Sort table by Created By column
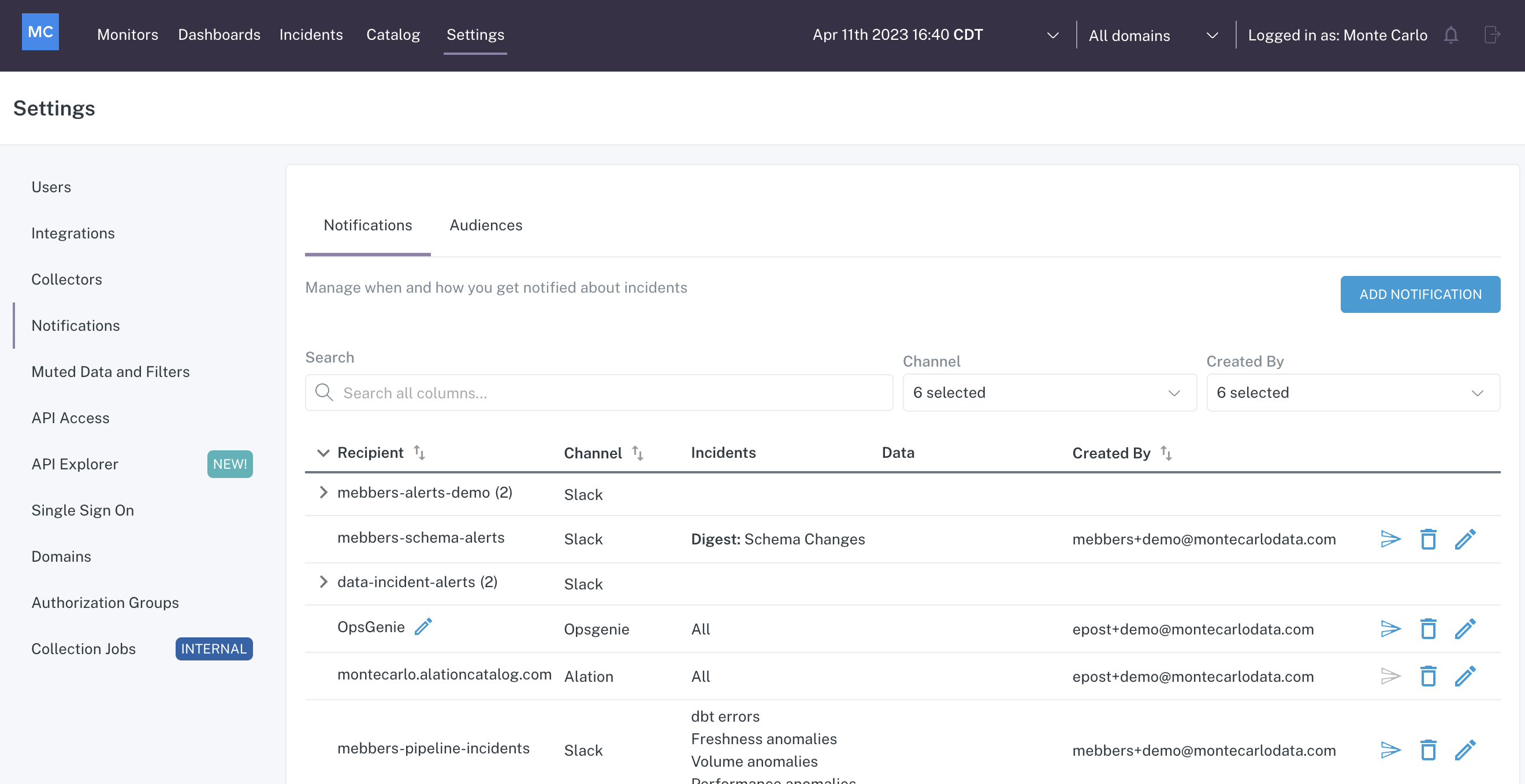This screenshot has height=784, width=1525. pos(1166,453)
